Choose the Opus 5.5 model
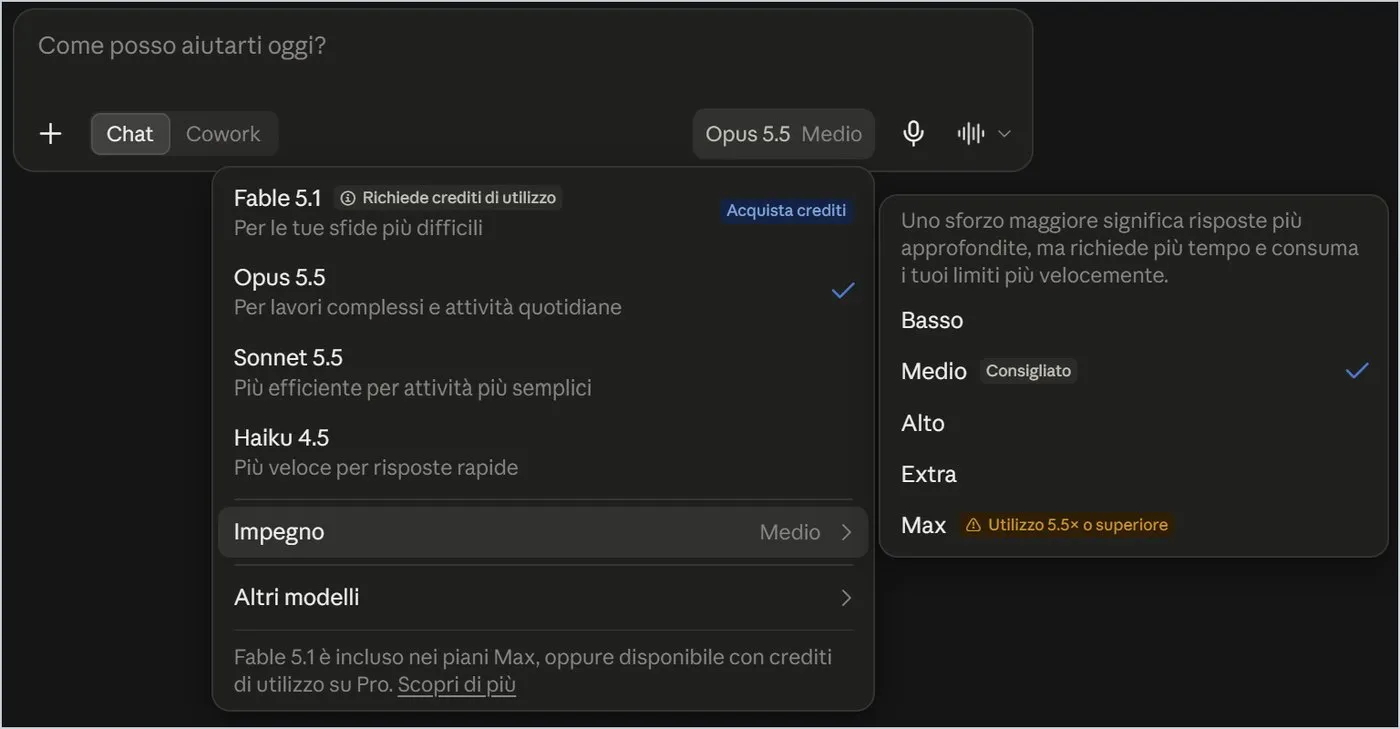Screen dimensions: 1400x729 coord(543,291)
